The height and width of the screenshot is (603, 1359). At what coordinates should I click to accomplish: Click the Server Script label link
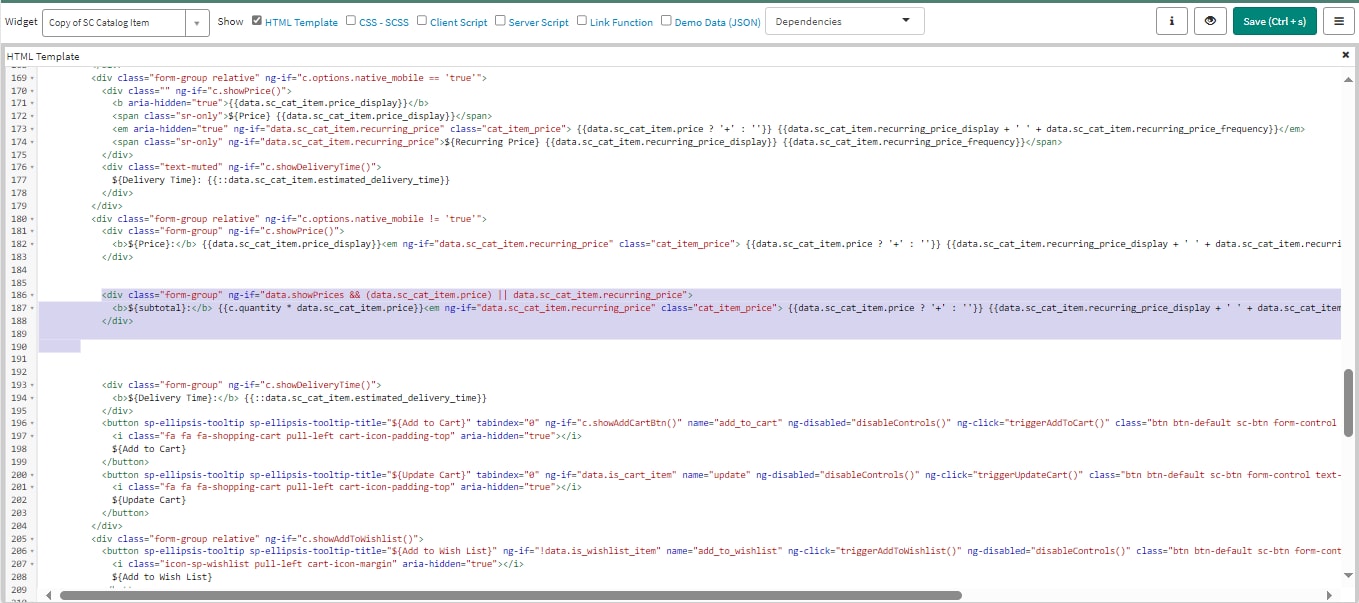539,22
